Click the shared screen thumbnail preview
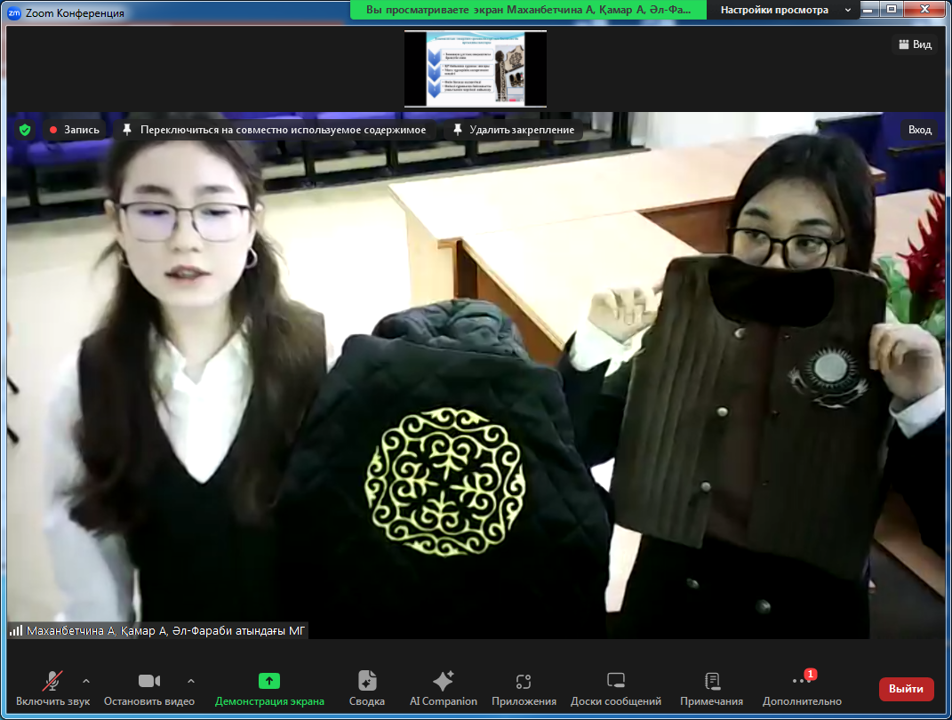Image resolution: width=952 pixels, height=720 pixels. coord(475,68)
